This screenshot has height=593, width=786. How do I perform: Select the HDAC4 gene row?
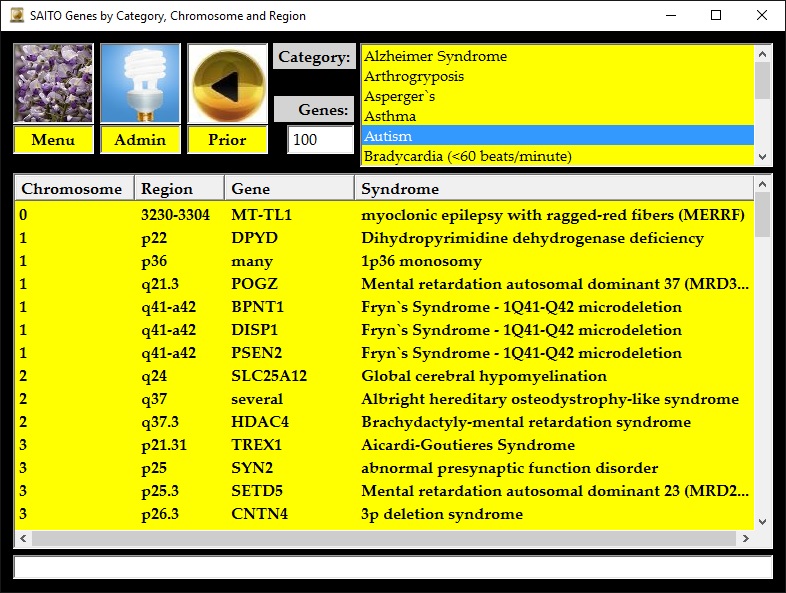point(258,422)
